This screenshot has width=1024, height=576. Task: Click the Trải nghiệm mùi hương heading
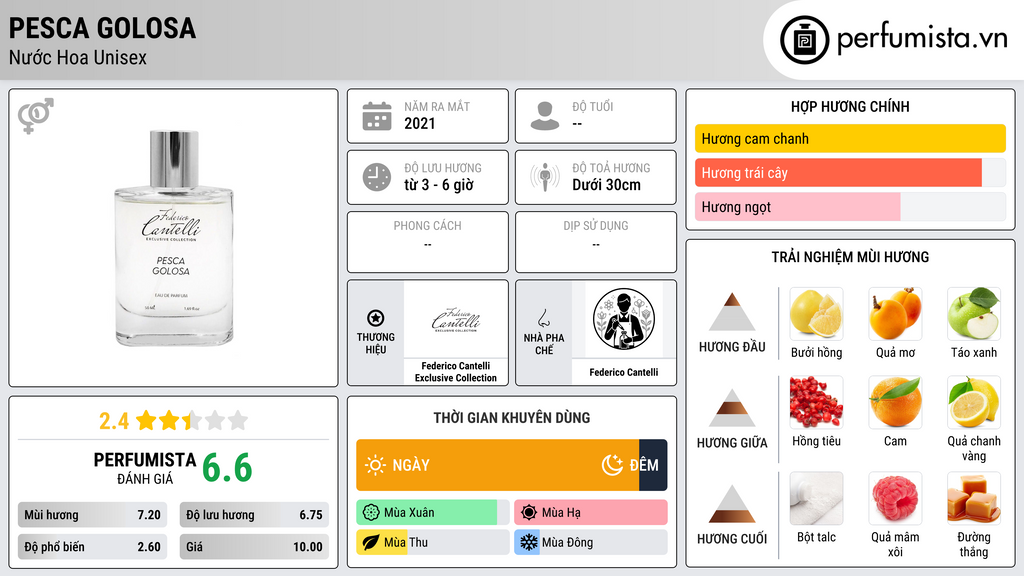[x=850, y=257]
